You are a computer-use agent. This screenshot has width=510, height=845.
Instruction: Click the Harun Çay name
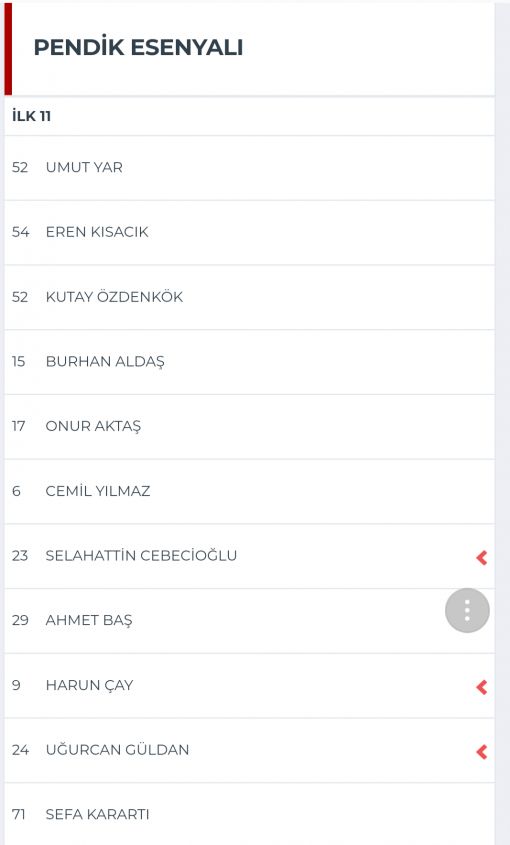click(x=89, y=685)
